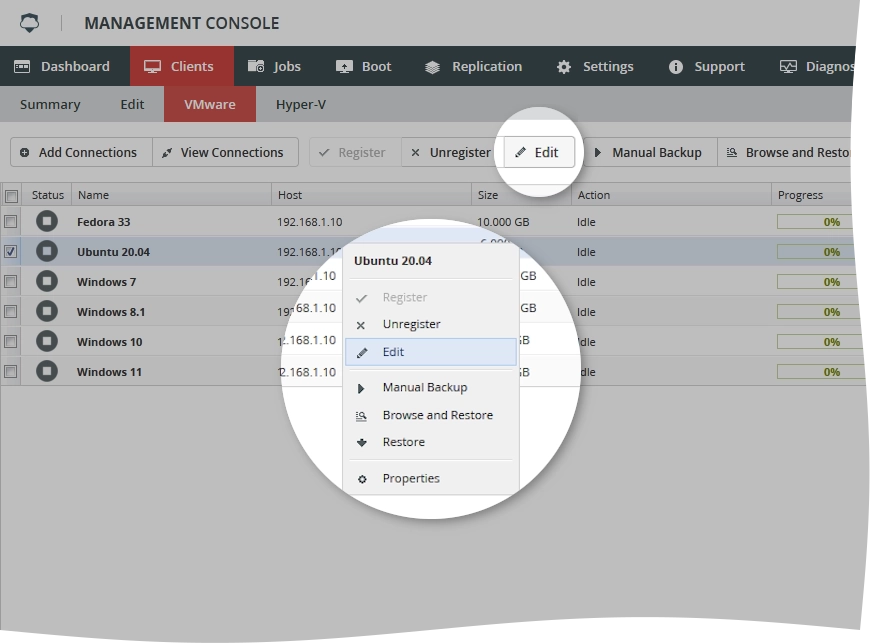This screenshot has height=643, width=870.
Task: Check the Windows 7 row checkbox
Action: tap(11, 281)
